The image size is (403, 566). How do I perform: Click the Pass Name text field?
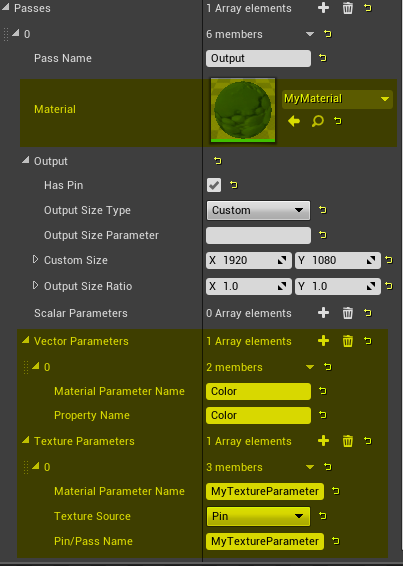coord(258,58)
